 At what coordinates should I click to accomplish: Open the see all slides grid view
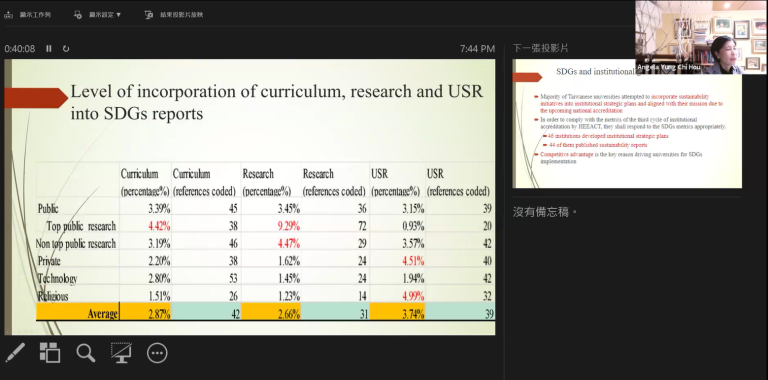point(50,353)
